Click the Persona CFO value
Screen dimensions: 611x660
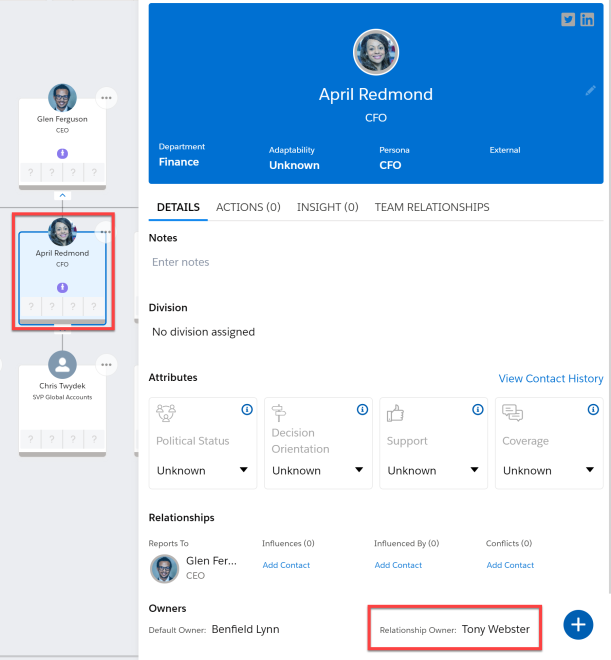pos(390,165)
